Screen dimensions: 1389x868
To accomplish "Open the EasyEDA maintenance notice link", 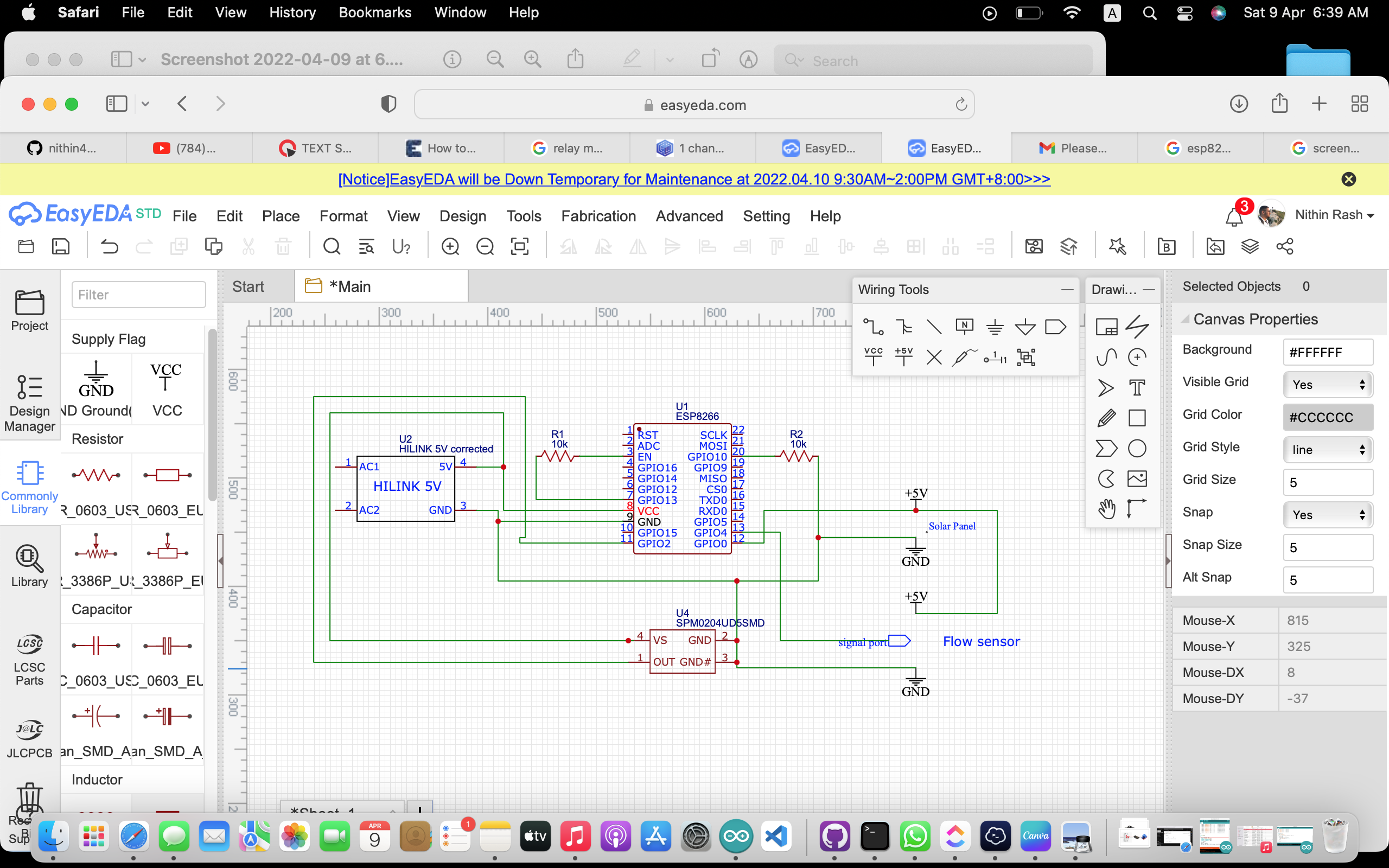I will coord(694,180).
